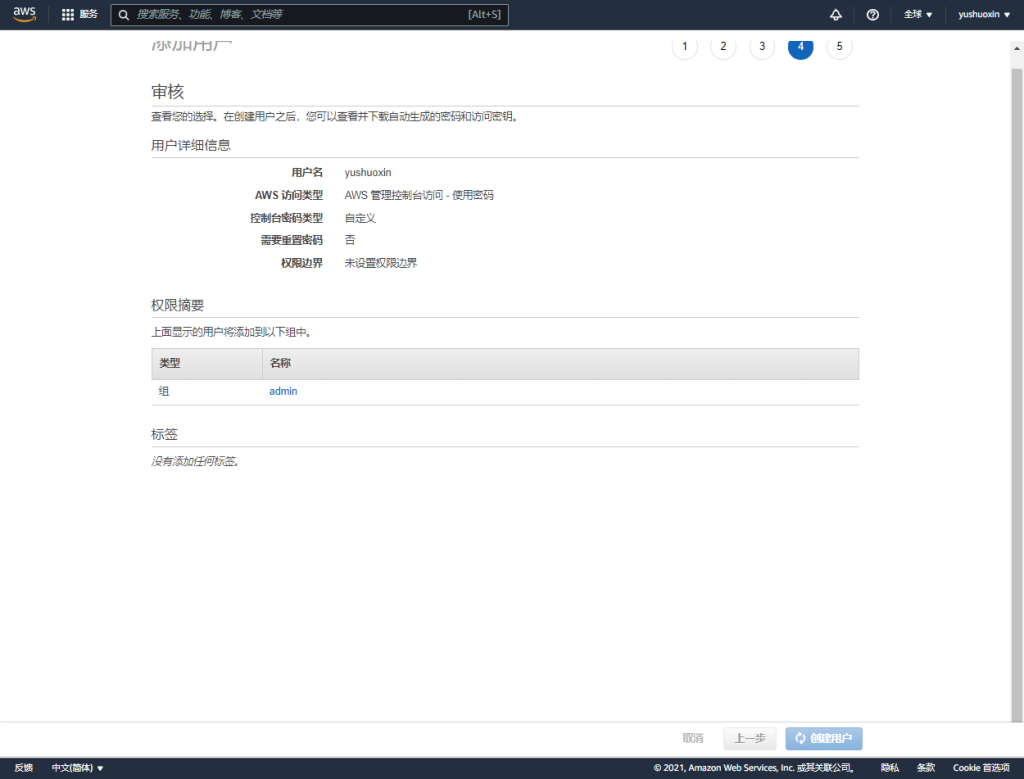Open the admin group link
The height and width of the screenshot is (779, 1024).
pos(283,392)
